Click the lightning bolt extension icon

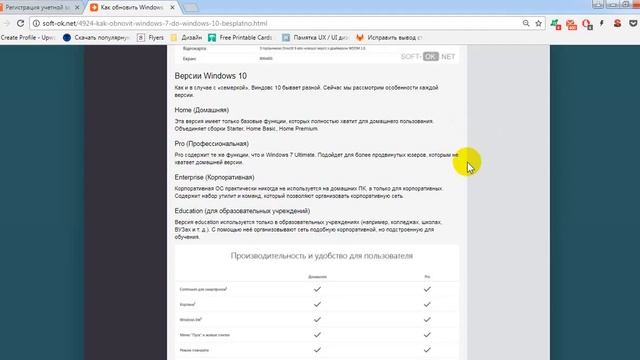602,24
